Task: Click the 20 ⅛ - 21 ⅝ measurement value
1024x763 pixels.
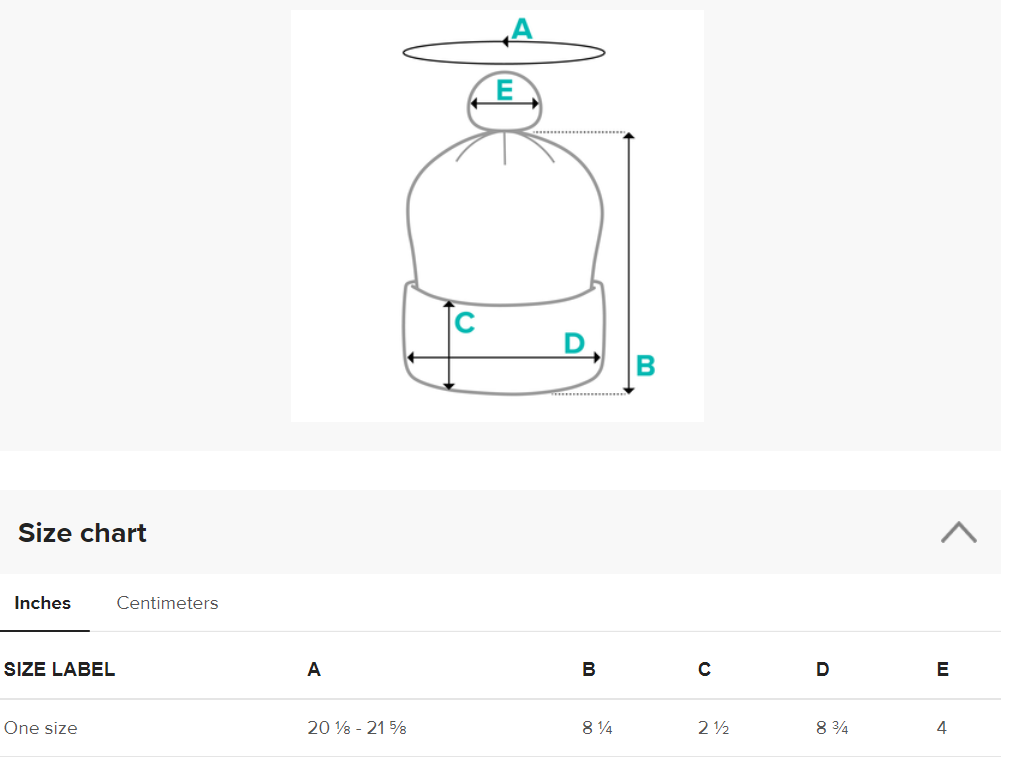Action: [x=356, y=728]
